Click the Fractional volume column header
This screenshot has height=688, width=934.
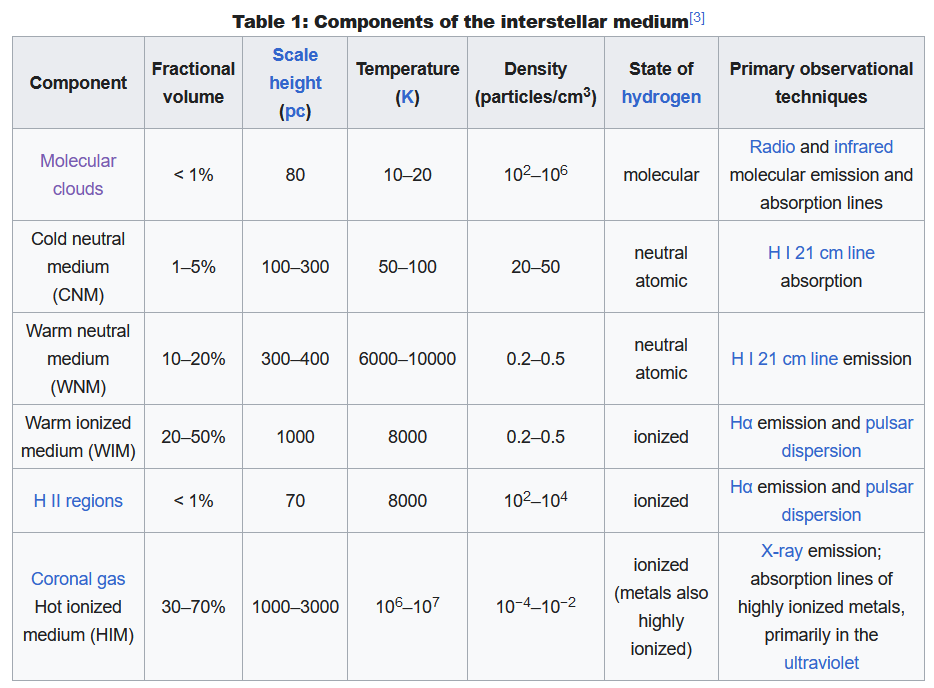point(193,83)
